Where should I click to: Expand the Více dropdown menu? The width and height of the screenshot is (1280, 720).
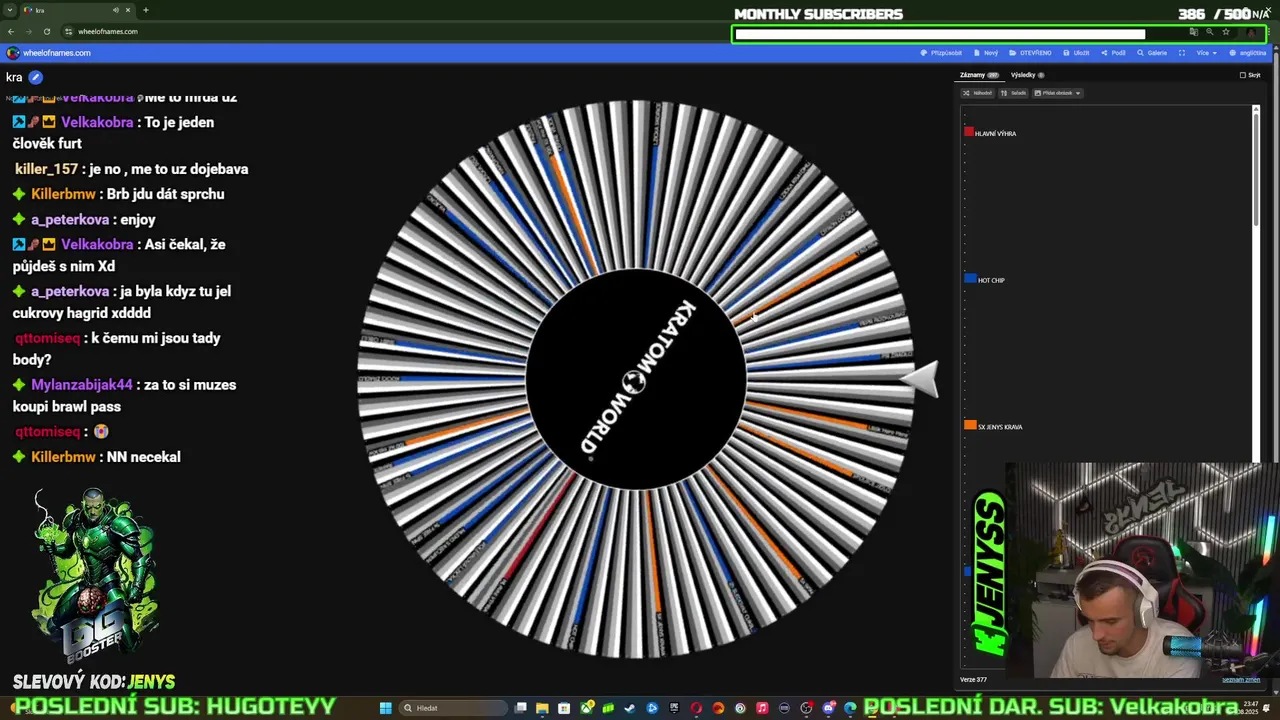pos(1206,53)
